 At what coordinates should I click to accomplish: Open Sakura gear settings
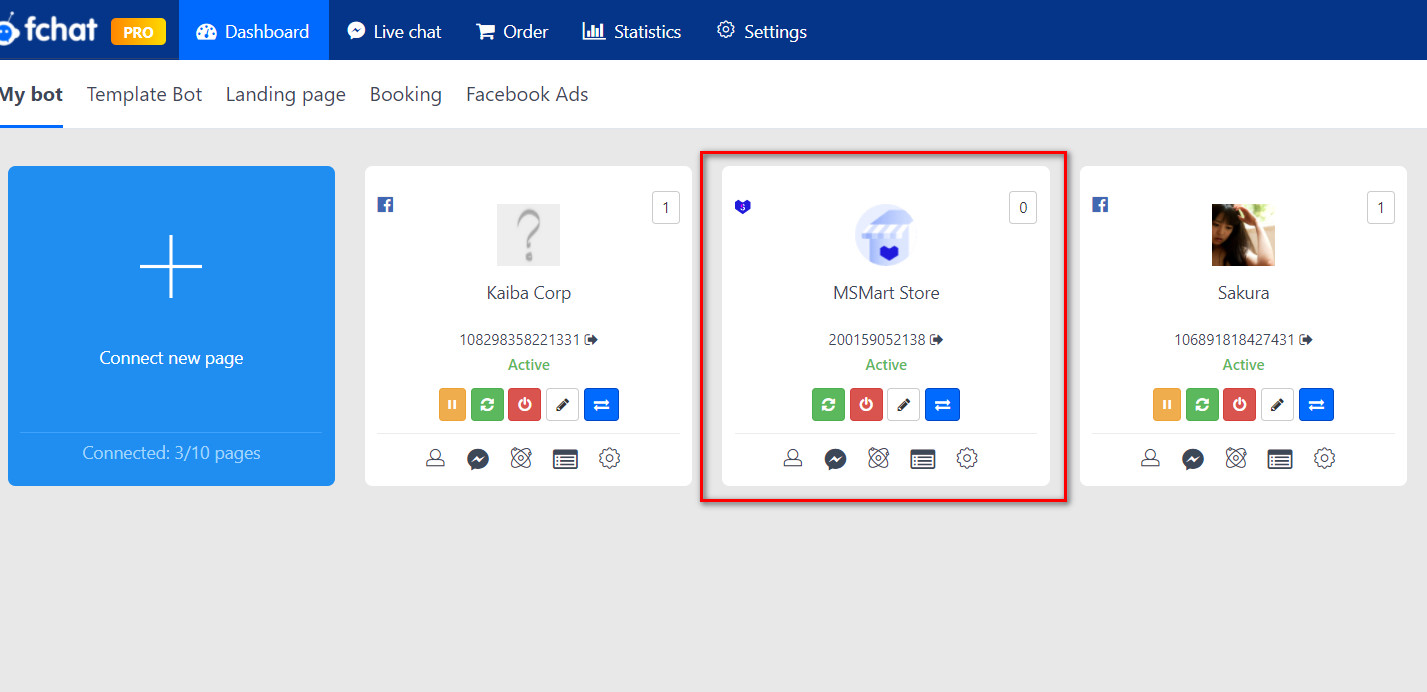1324,458
